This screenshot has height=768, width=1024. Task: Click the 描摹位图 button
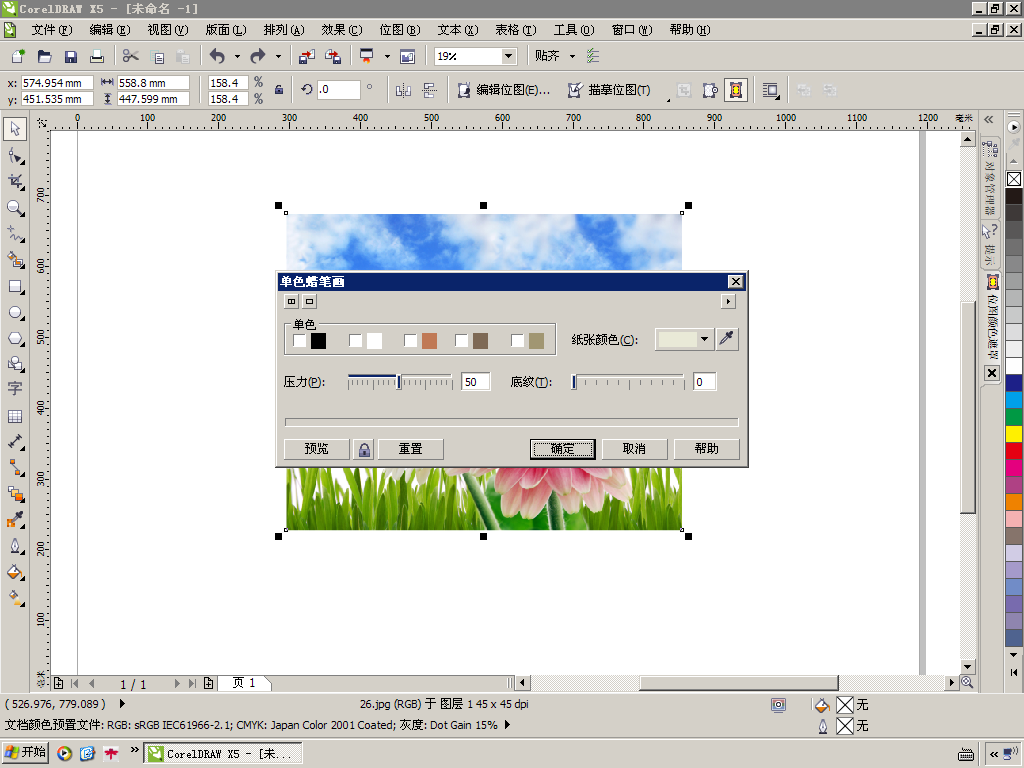[609, 90]
